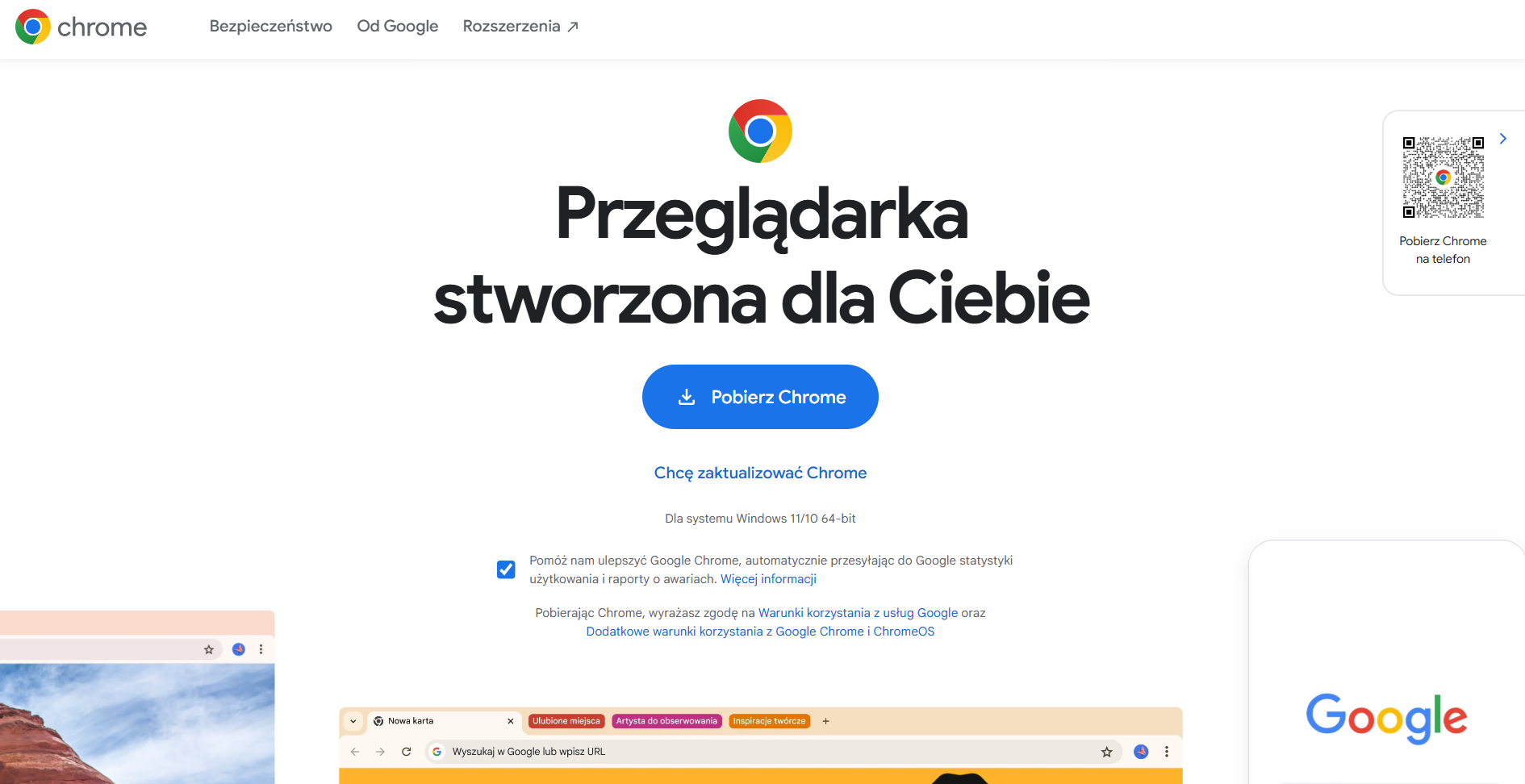Screen dimensions: 1525x784
Task: Expand the QR code panel with the chevron
Action: pos(1502,139)
